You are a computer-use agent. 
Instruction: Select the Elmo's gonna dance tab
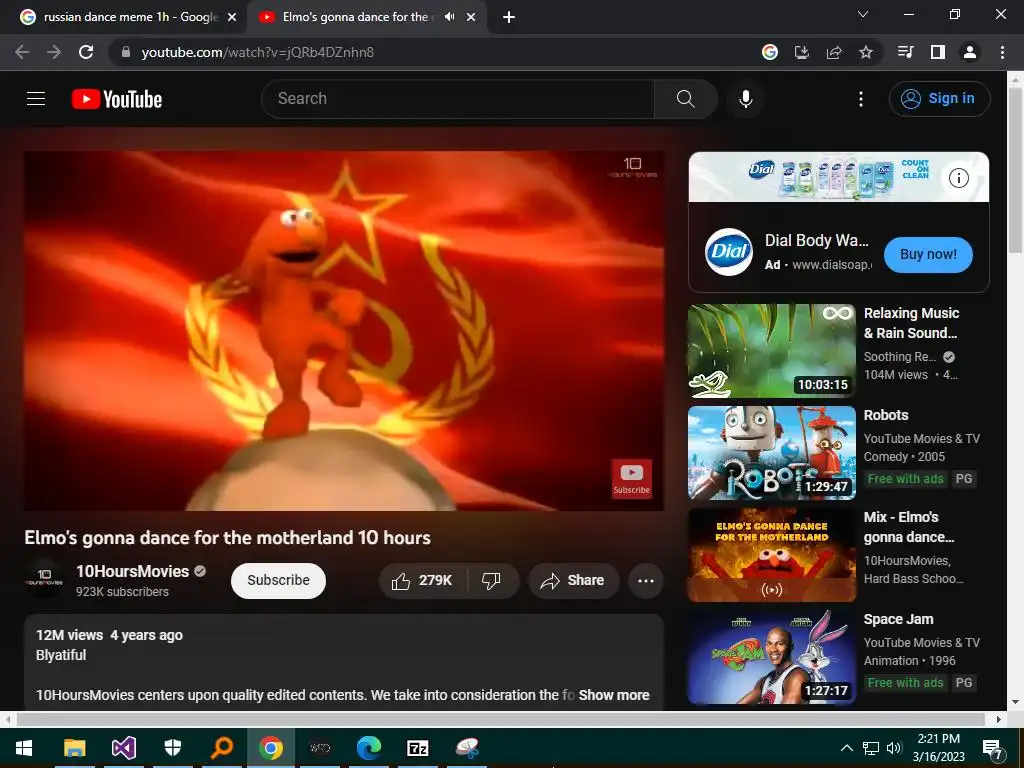[366, 18]
